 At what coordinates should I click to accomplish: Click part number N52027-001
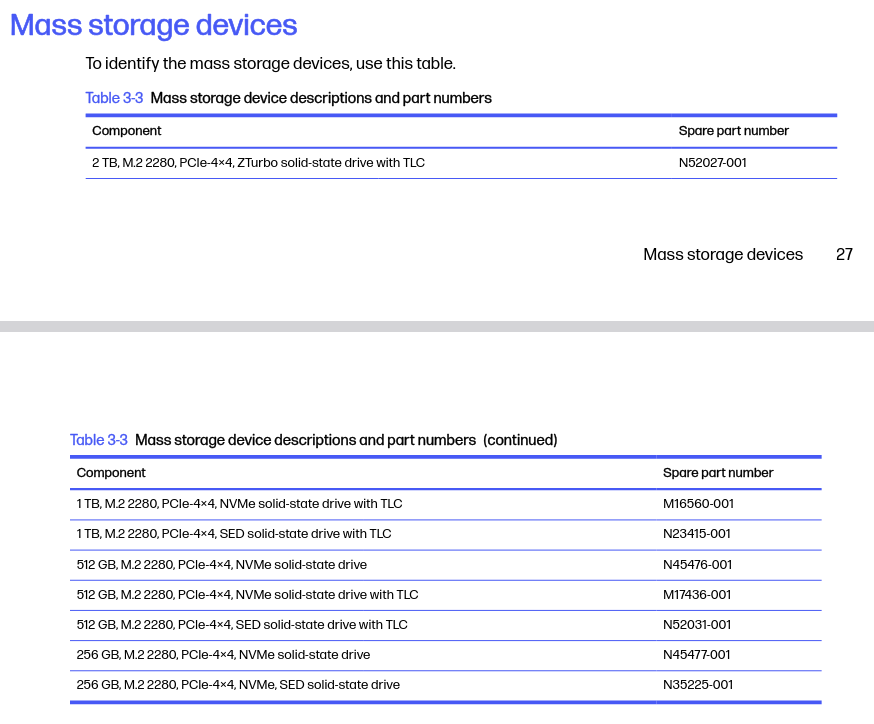click(712, 162)
